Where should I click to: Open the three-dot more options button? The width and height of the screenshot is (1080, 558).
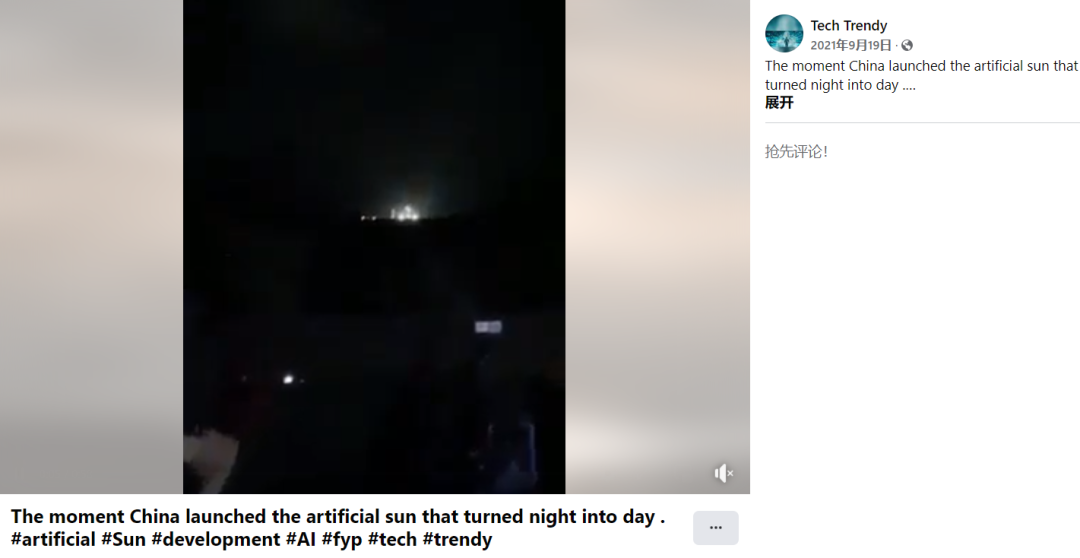click(x=716, y=528)
